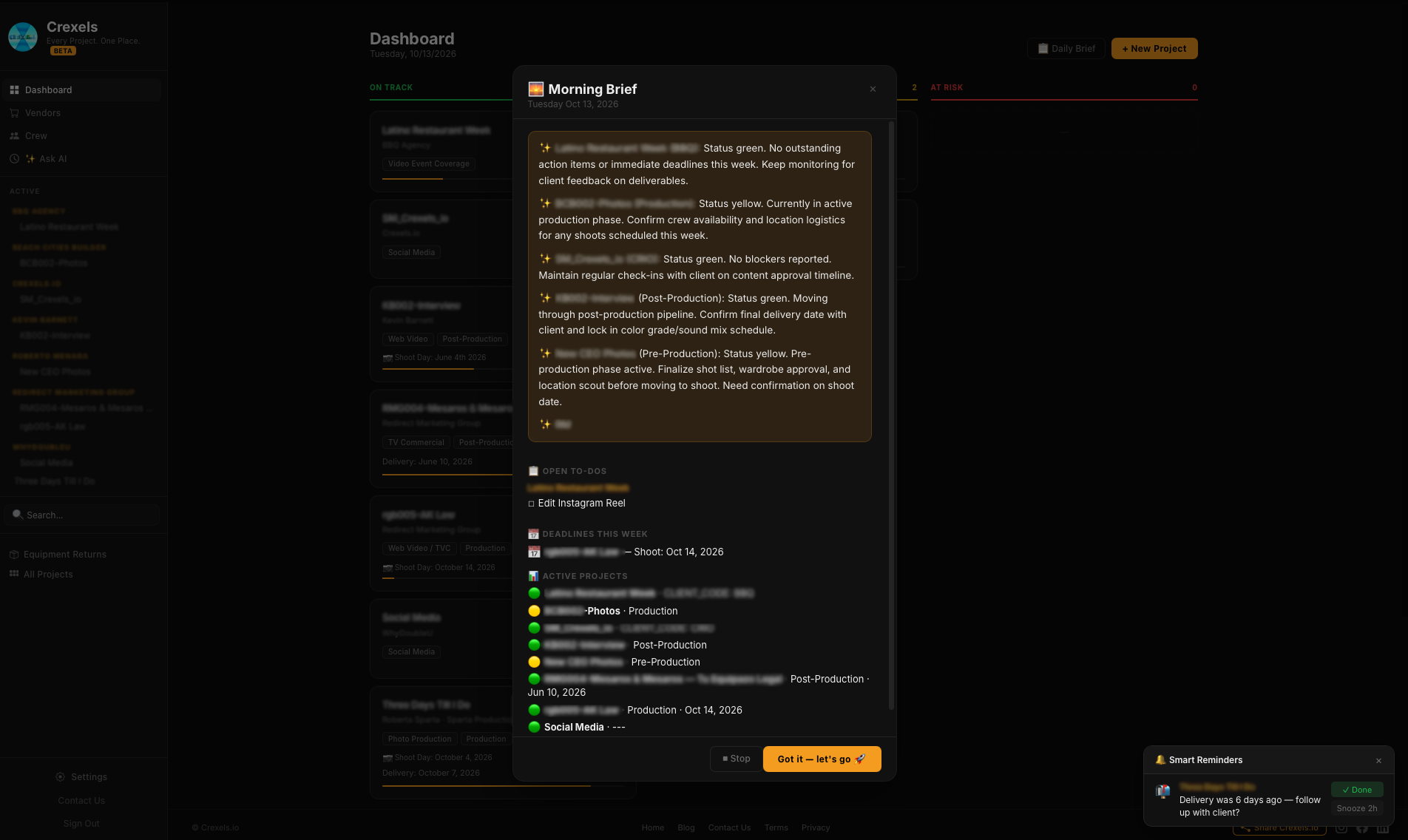This screenshot has width=1408, height=840.
Task: Click the Smart Reminders bell icon
Action: click(x=1160, y=760)
